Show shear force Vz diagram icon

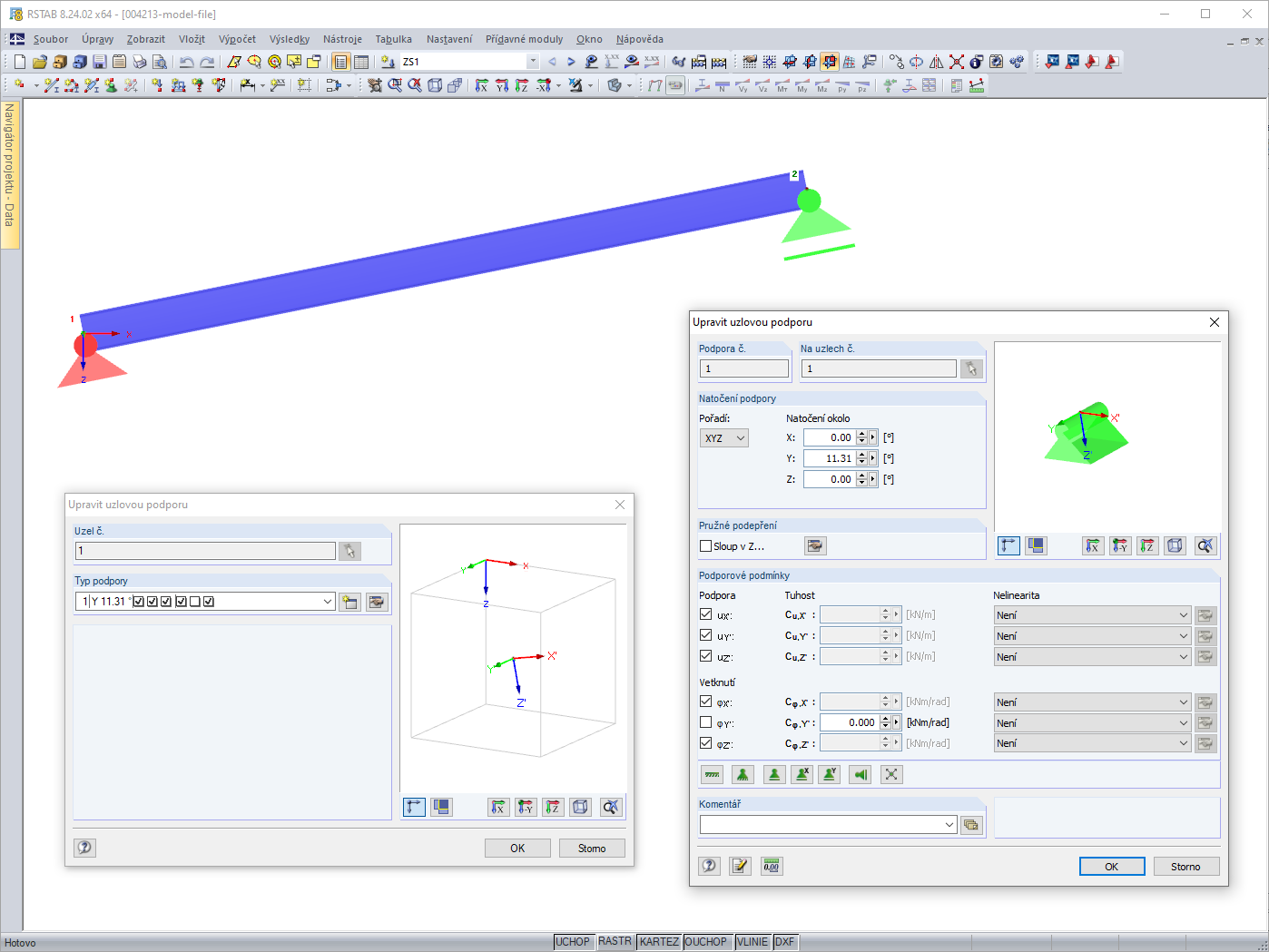point(762,85)
